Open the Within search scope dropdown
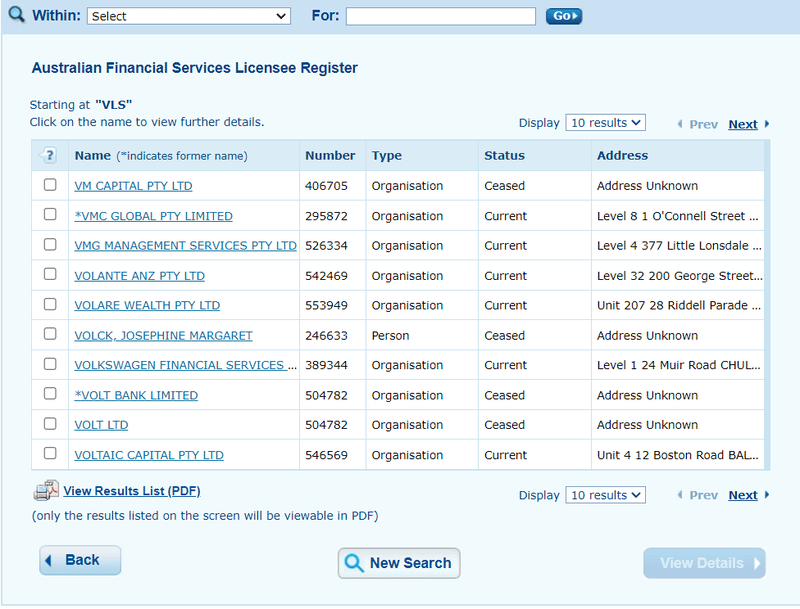This screenshot has width=800, height=609. pyautogui.click(x=189, y=16)
